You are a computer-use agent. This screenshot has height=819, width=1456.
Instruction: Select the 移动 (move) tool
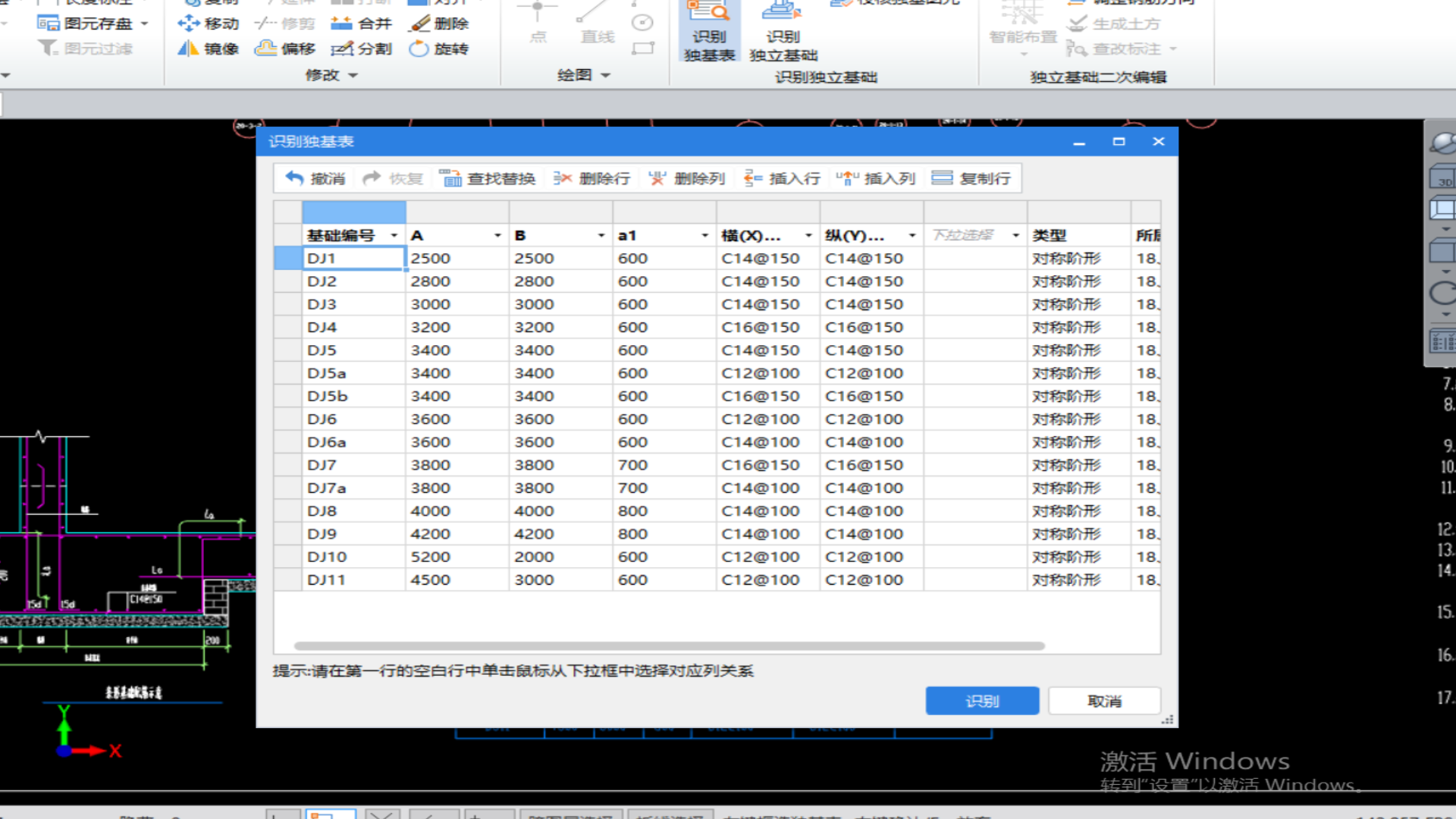coord(208,24)
